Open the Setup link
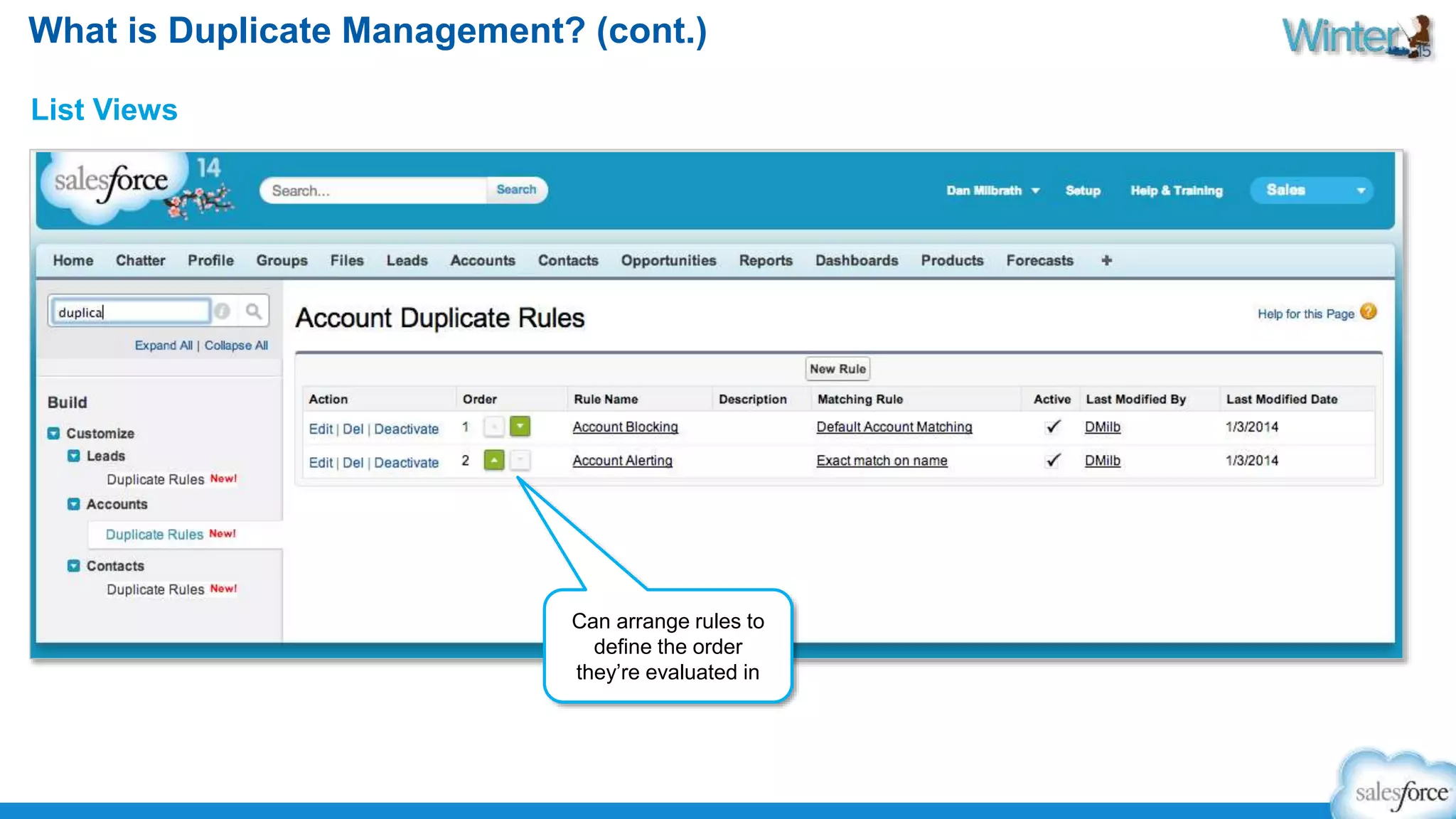This screenshot has height=819, width=1456. click(1083, 191)
